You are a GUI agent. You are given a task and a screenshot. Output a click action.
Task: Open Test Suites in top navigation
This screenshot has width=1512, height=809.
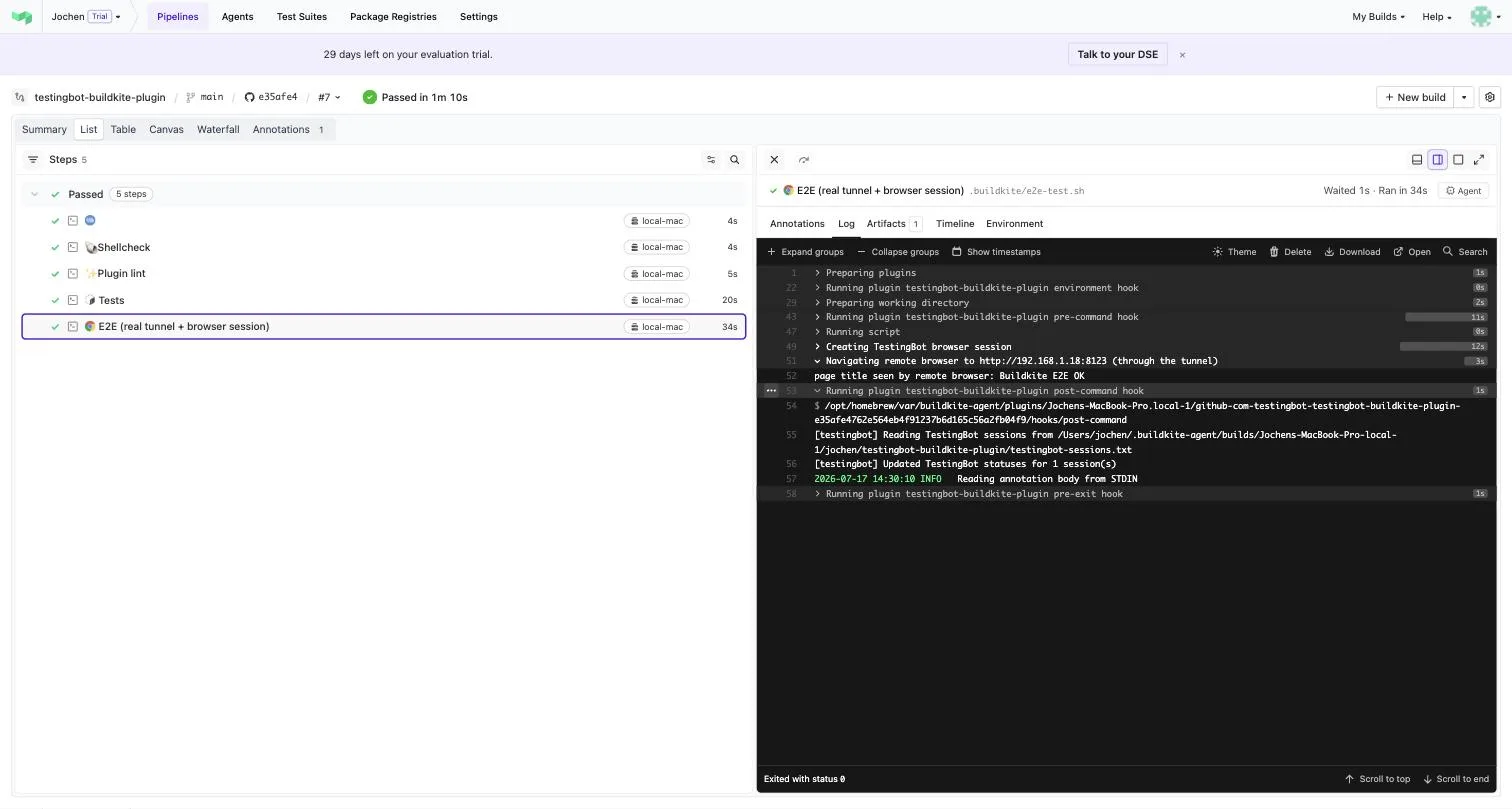pyautogui.click(x=301, y=17)
